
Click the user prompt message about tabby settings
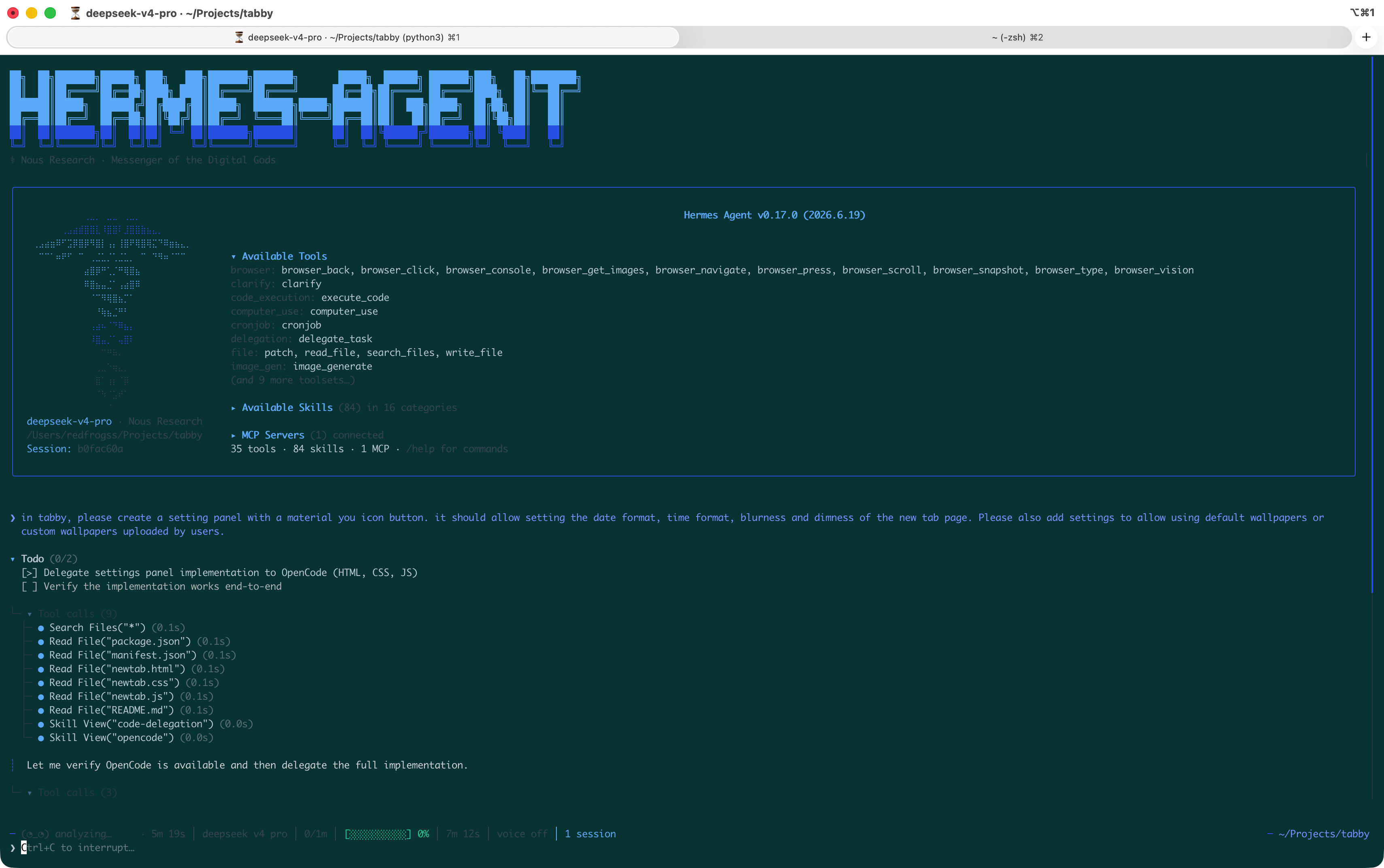tap(672, 525)
